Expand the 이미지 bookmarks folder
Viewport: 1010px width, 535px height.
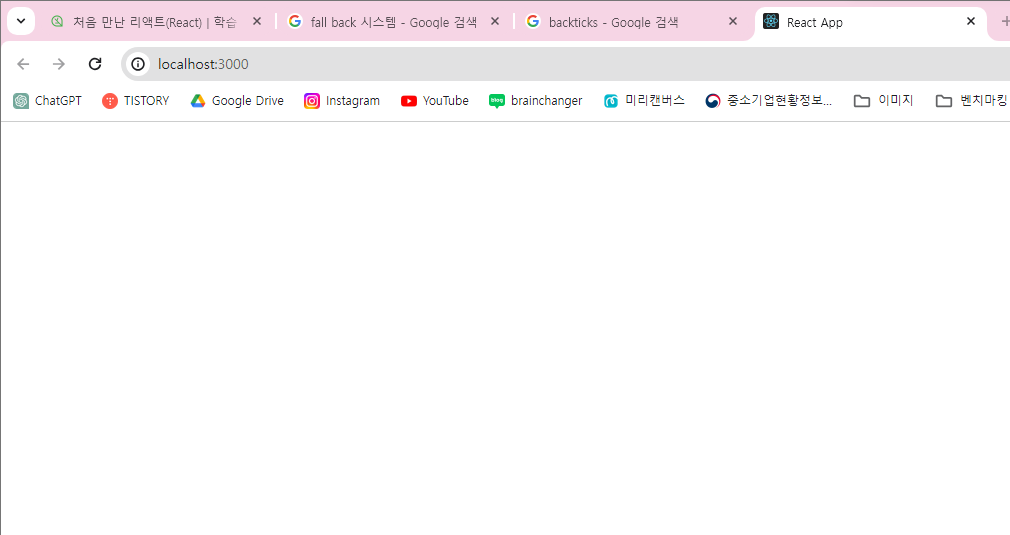coord(883,100)
